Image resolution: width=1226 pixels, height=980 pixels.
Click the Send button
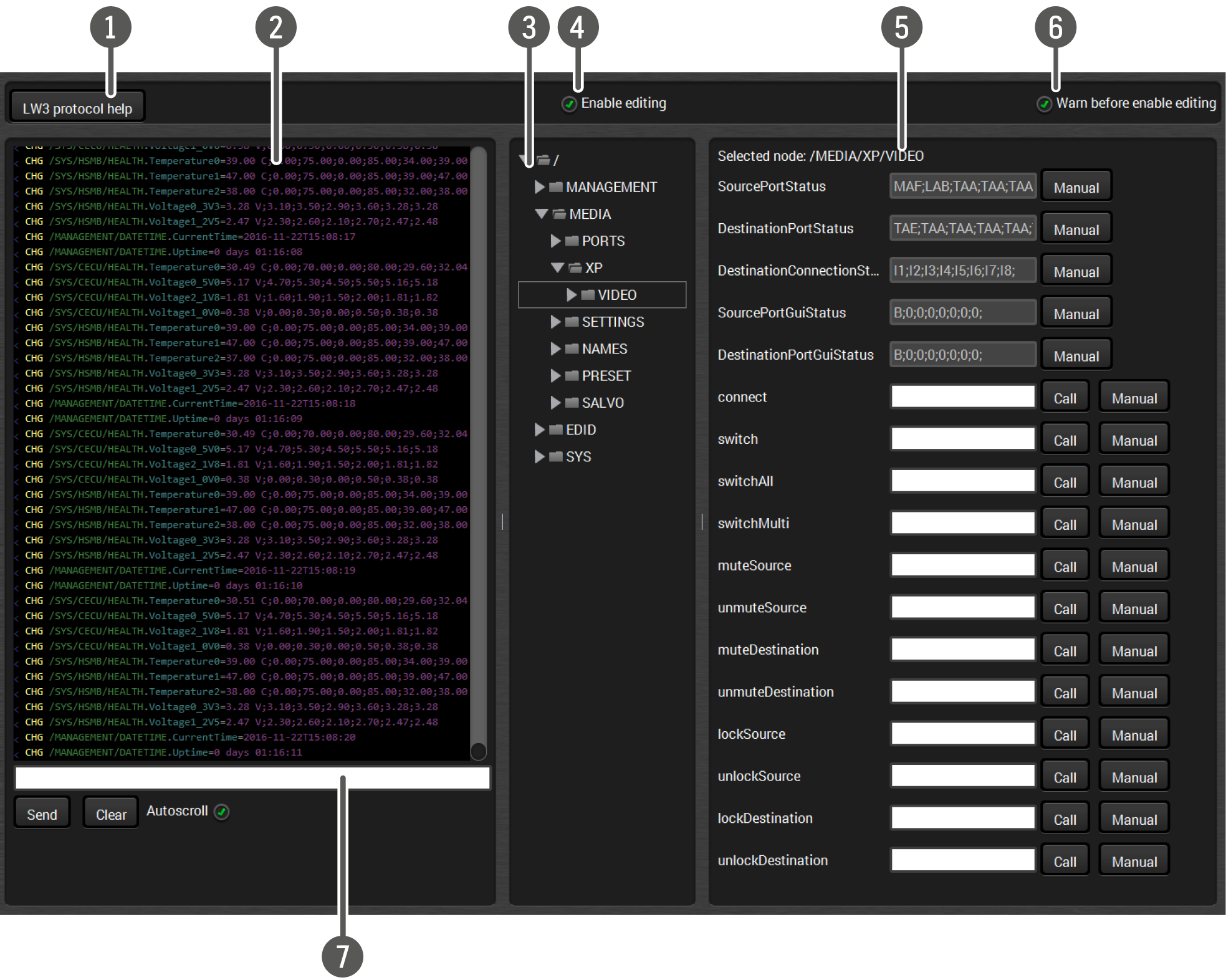(42, 814)
